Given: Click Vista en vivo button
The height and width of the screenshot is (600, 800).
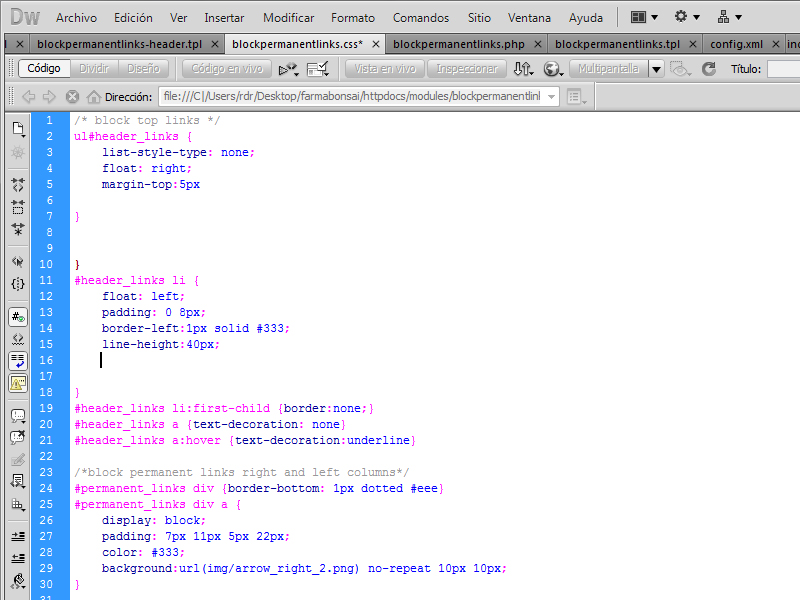Looking at the screenshot, I should click(x=385, y=68).
